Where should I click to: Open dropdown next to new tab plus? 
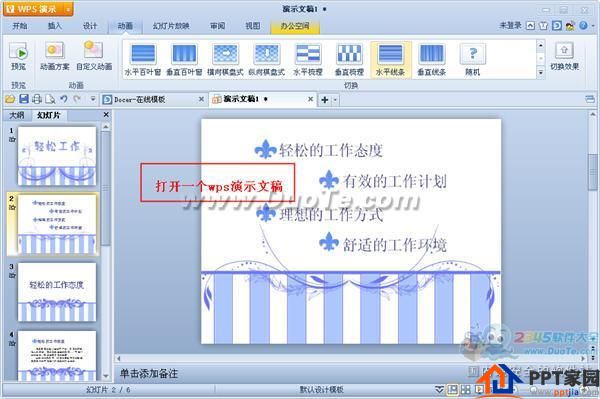point(335,100)
